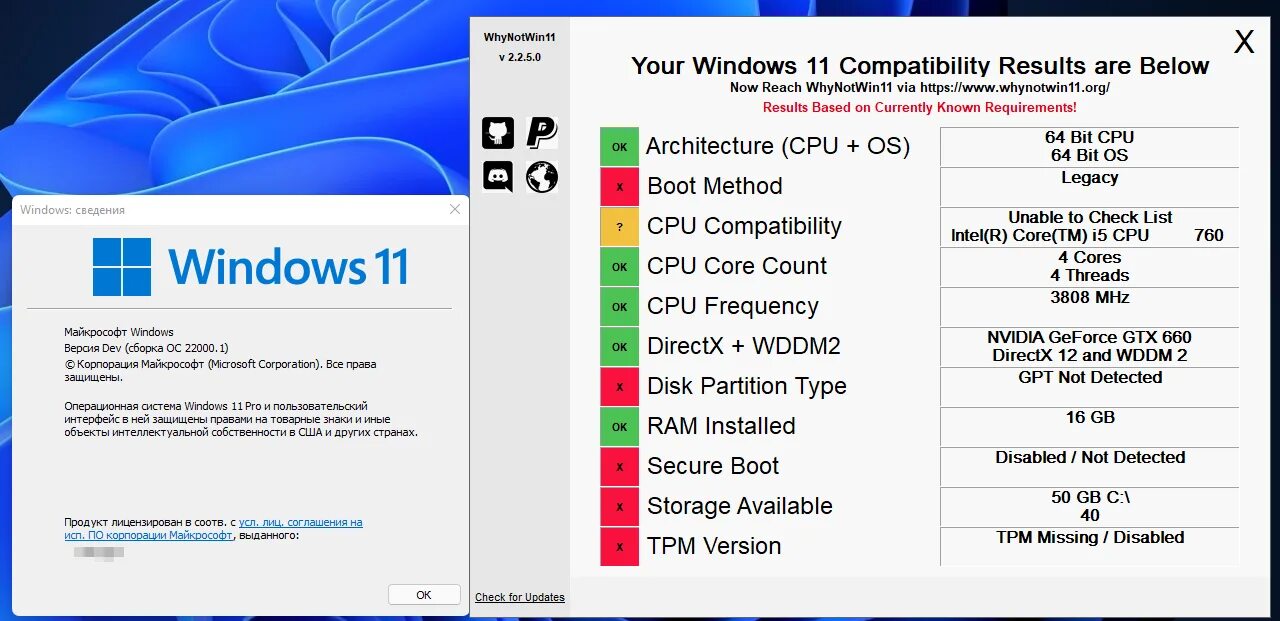
Task: Click the Secure Boot label
Action: (713, 466)
